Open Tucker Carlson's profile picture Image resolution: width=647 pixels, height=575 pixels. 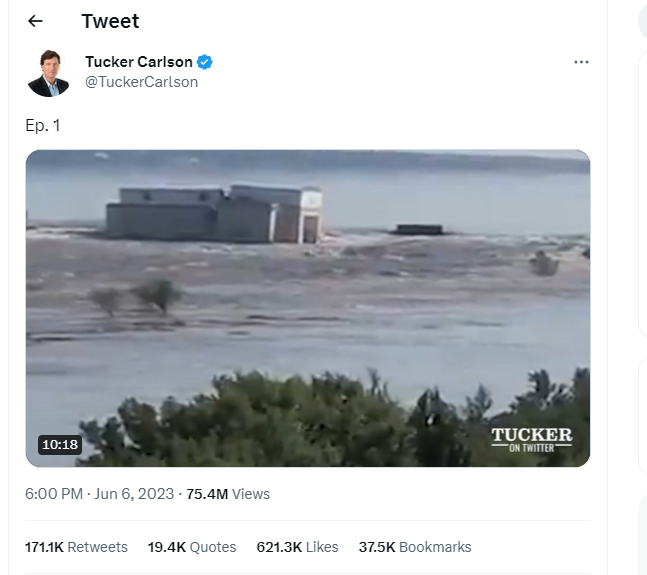pos(48,72)
